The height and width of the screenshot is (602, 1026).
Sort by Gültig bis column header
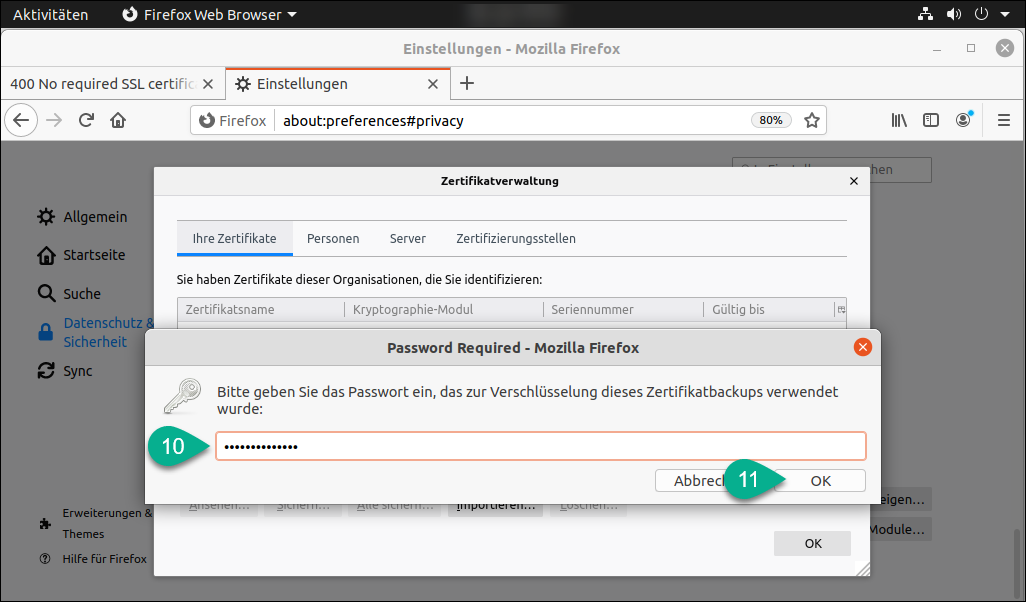(769, 310)
